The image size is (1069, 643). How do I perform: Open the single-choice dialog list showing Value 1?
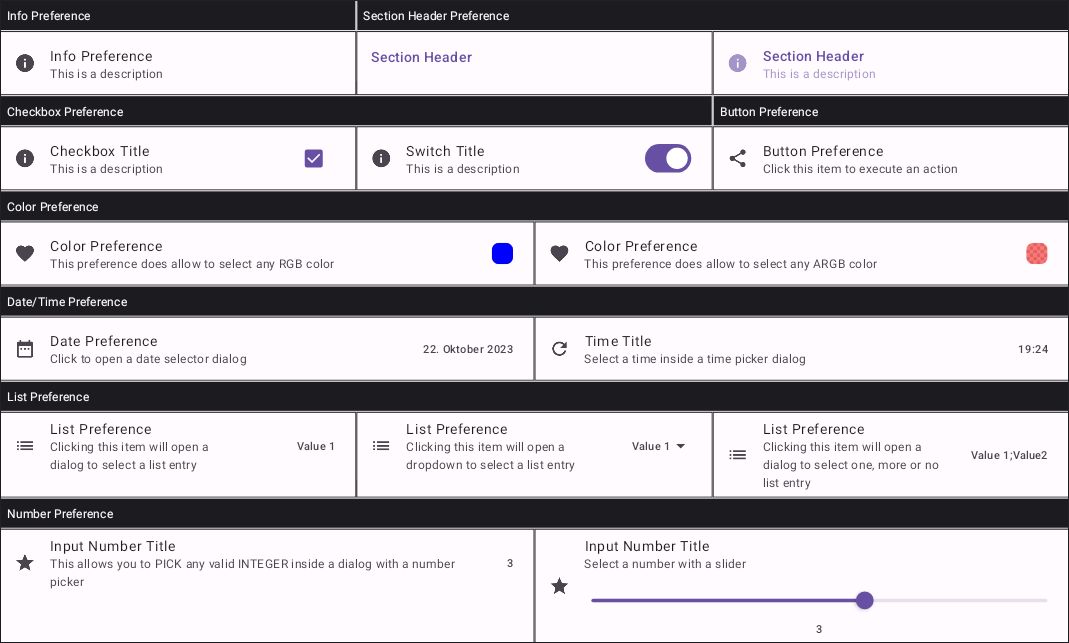click(x=315, y=446)
